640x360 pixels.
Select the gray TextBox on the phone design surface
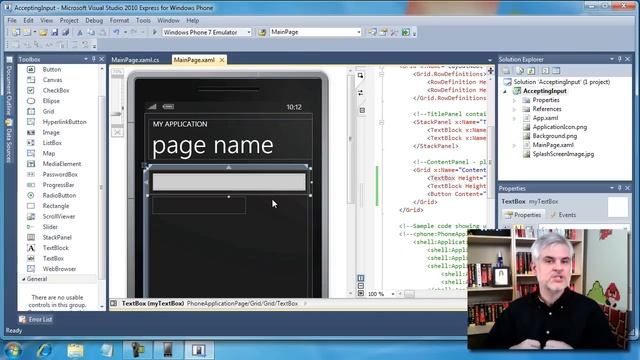click(229, 182)
